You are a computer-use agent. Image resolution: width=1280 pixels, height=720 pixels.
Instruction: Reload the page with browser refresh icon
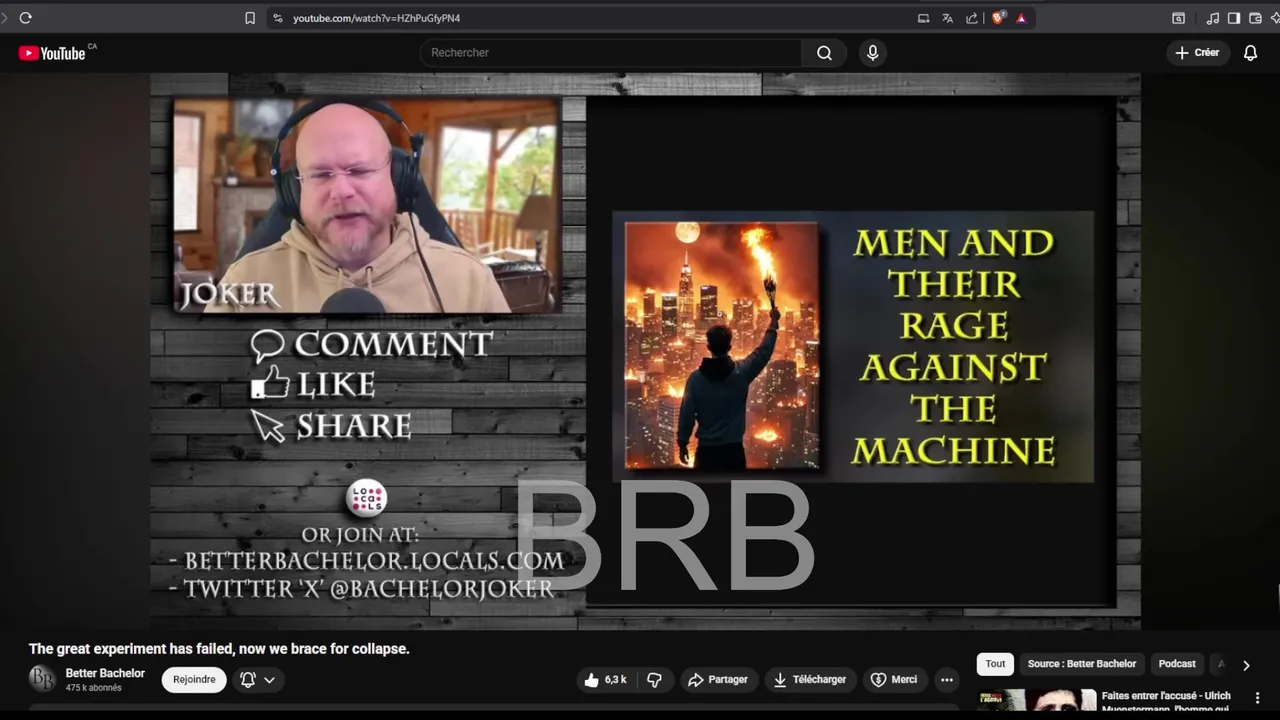pyautogui.click(x=25, y=18)
